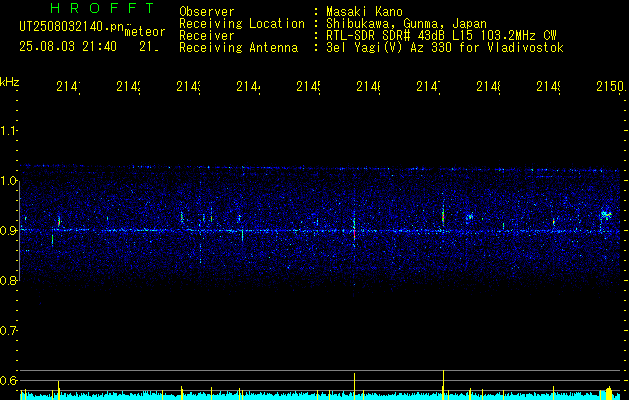Click the 'Receiving Location' label
Image resolution: width=629 pixels, height=400 pixels.
coord(242,24)
